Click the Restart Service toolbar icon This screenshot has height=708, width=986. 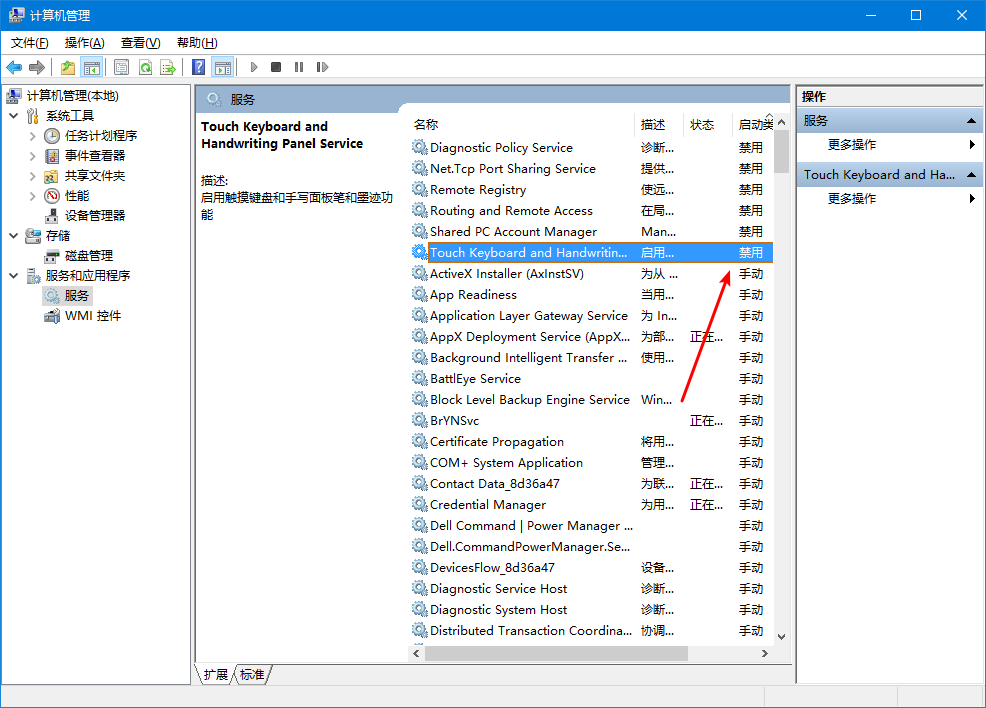(x=322, y=67)
